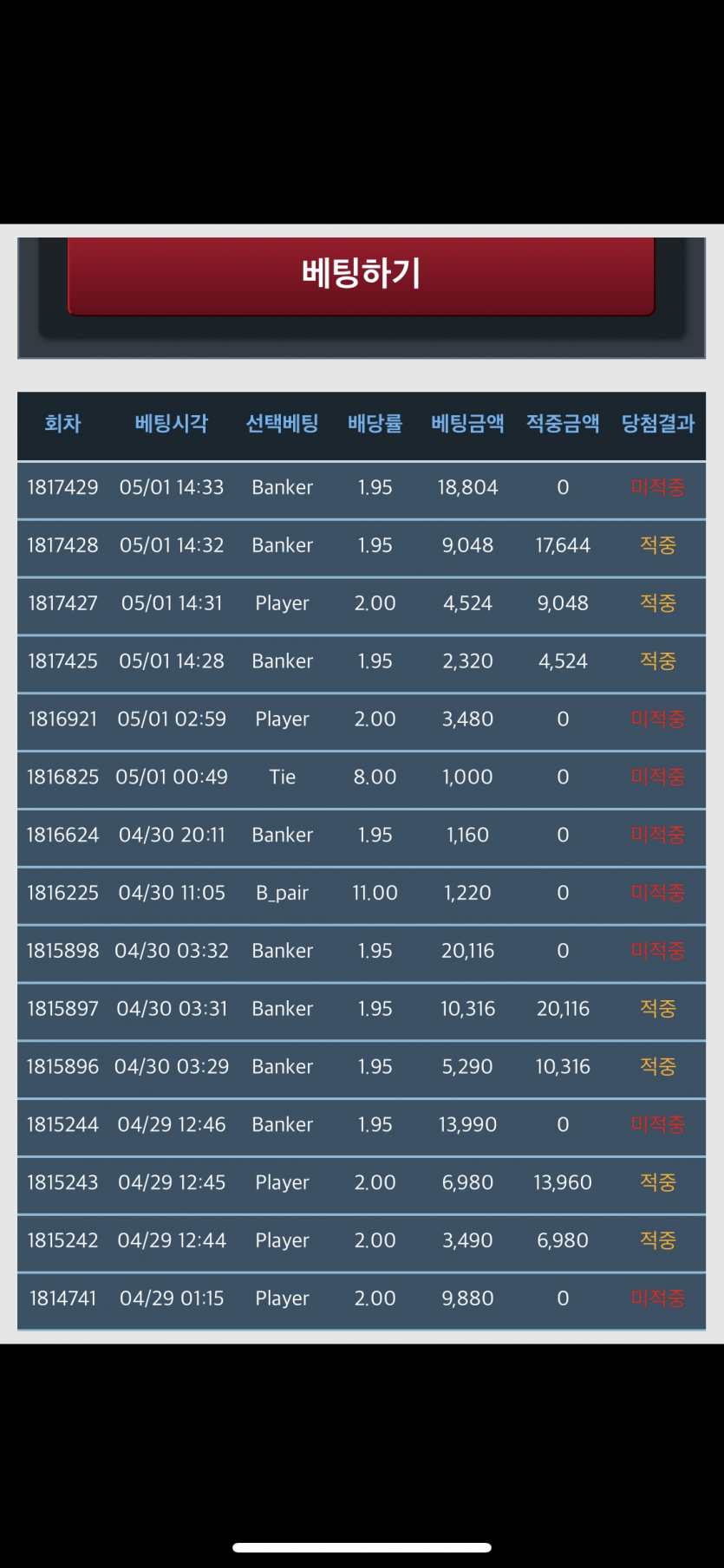
Task: Tap the red 베팅하기 button
Action: tap(361, 275)
